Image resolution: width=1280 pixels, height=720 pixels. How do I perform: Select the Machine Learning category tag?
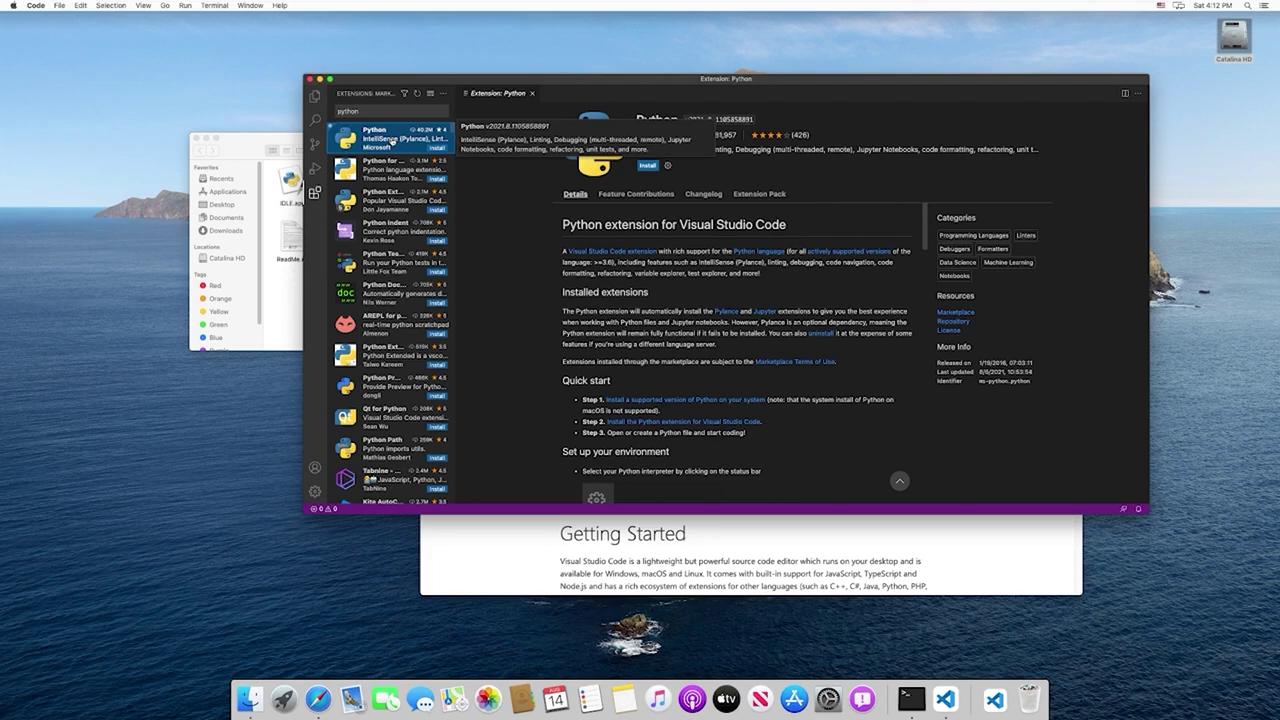pyautogui.click(x=1007, y=263)
